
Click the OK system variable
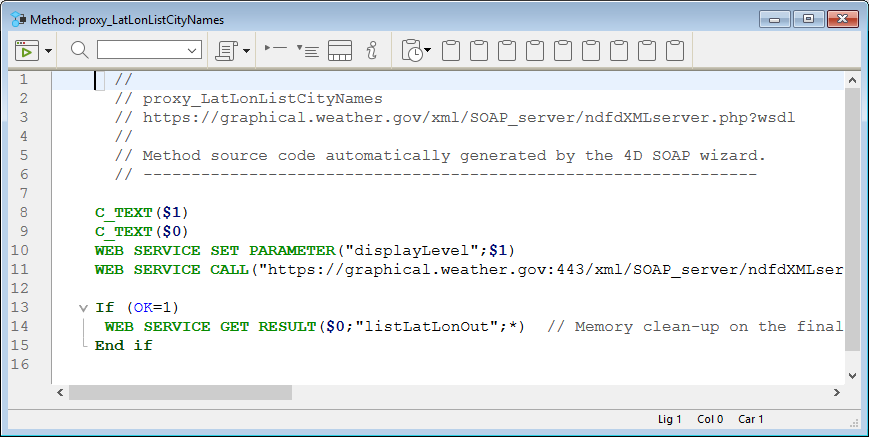pos(143,307)
